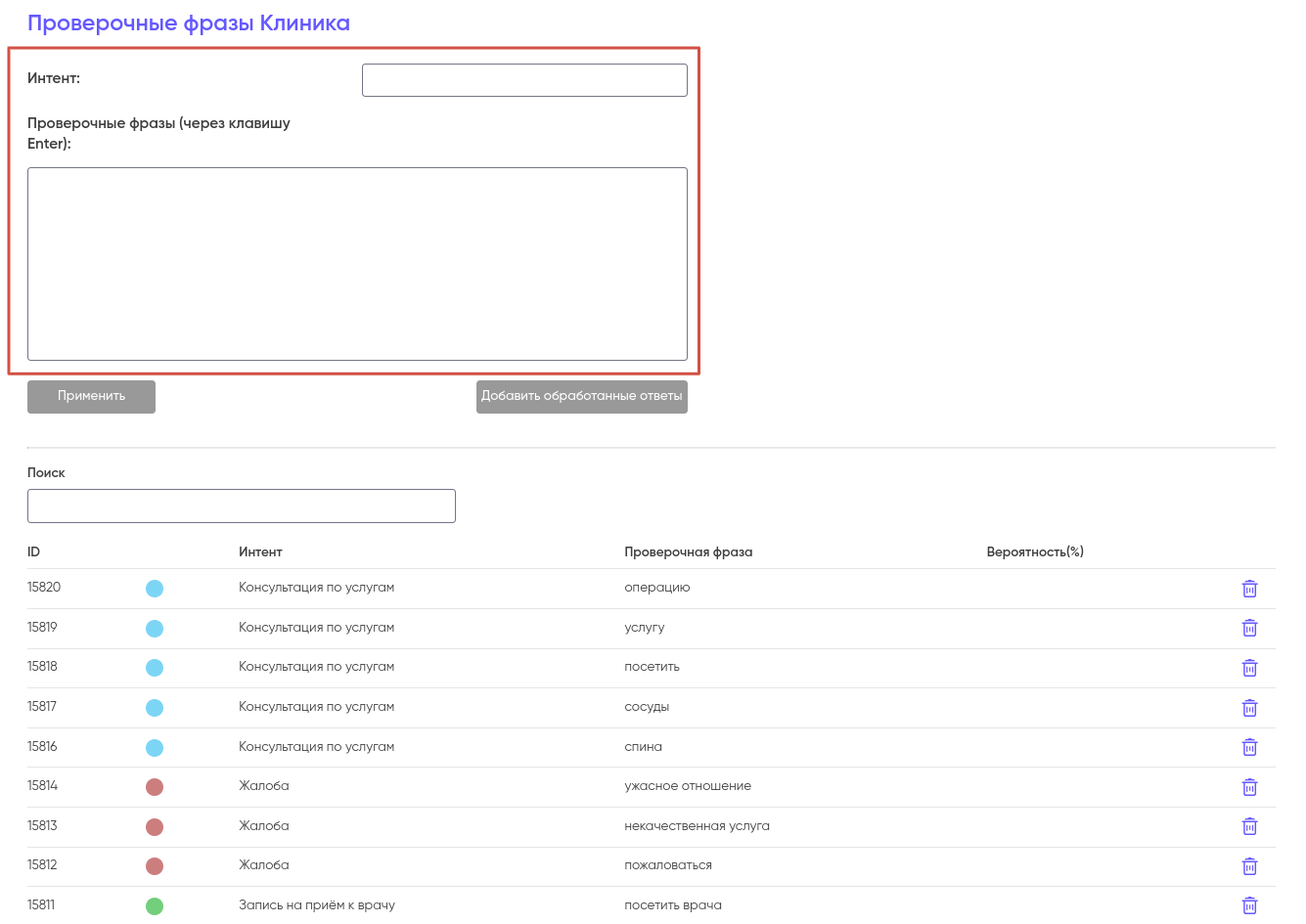Screen dimensions: 1306x924
Task: Click trash icon for row 15816
Action: click(1249, 747)
